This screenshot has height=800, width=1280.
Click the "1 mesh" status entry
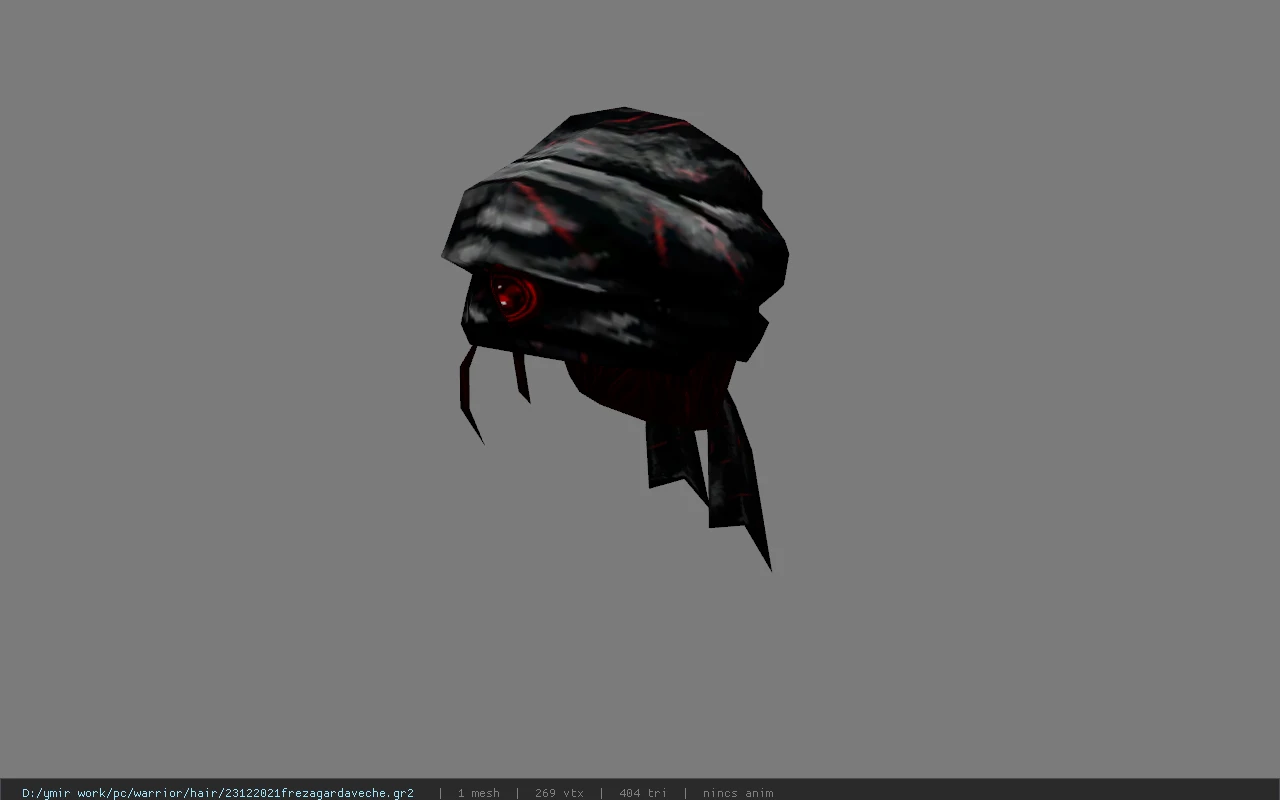478,793
